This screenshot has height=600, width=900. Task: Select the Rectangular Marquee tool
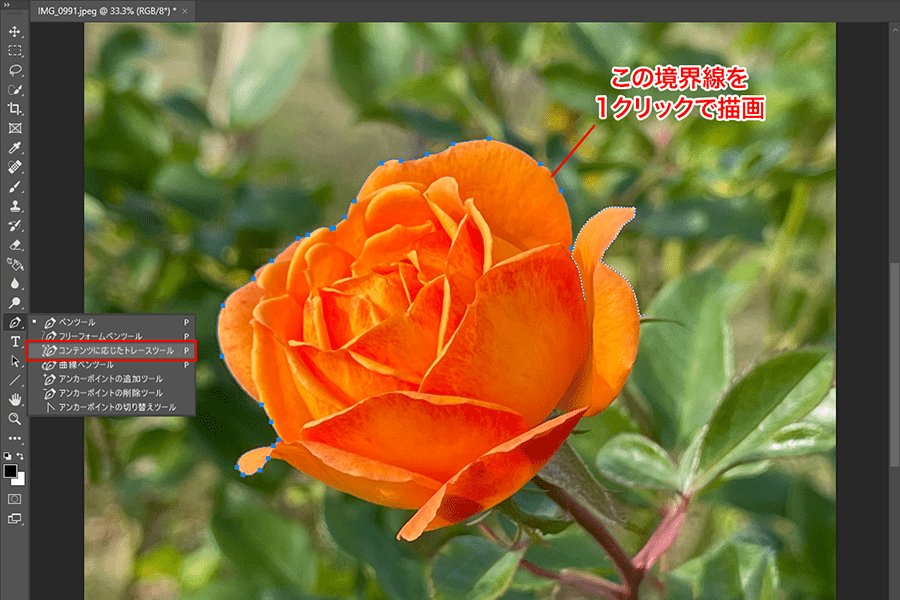tap(14, 51)
